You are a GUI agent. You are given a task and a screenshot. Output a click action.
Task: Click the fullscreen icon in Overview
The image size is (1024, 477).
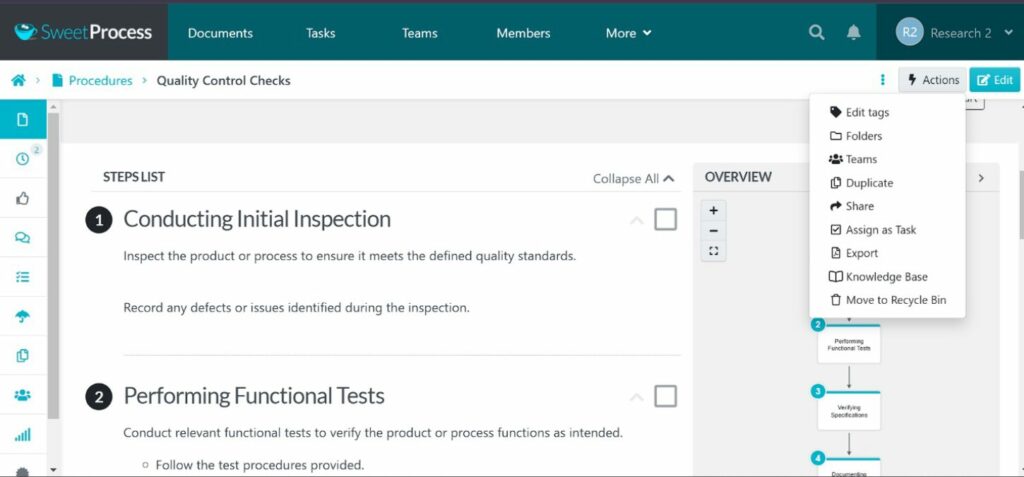pyautogui.click(x=713, y=251)
